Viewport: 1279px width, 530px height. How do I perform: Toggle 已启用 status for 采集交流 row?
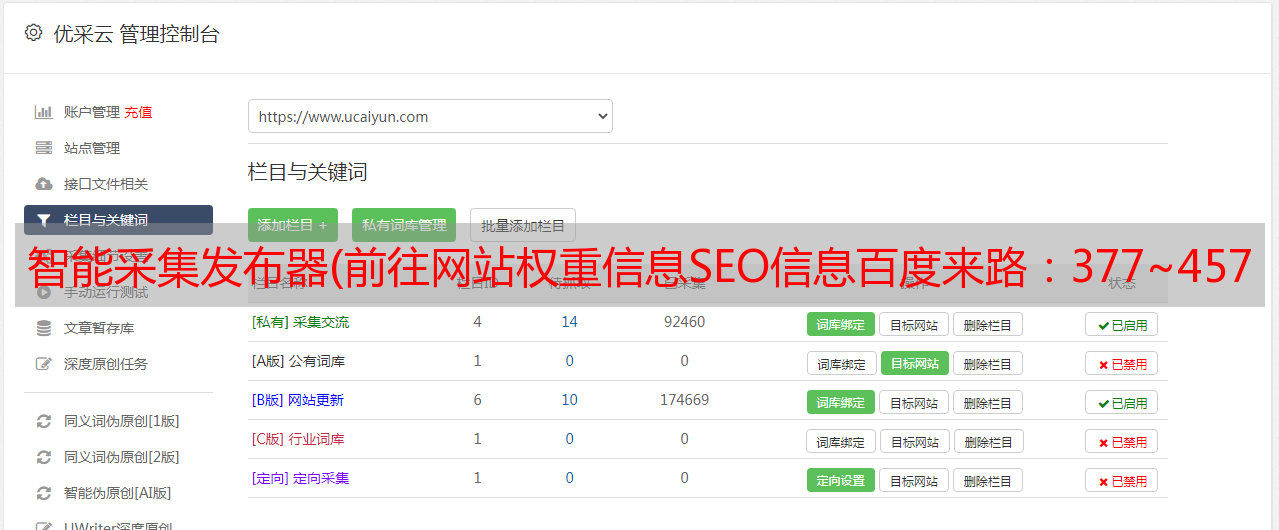pos(1122,324)
